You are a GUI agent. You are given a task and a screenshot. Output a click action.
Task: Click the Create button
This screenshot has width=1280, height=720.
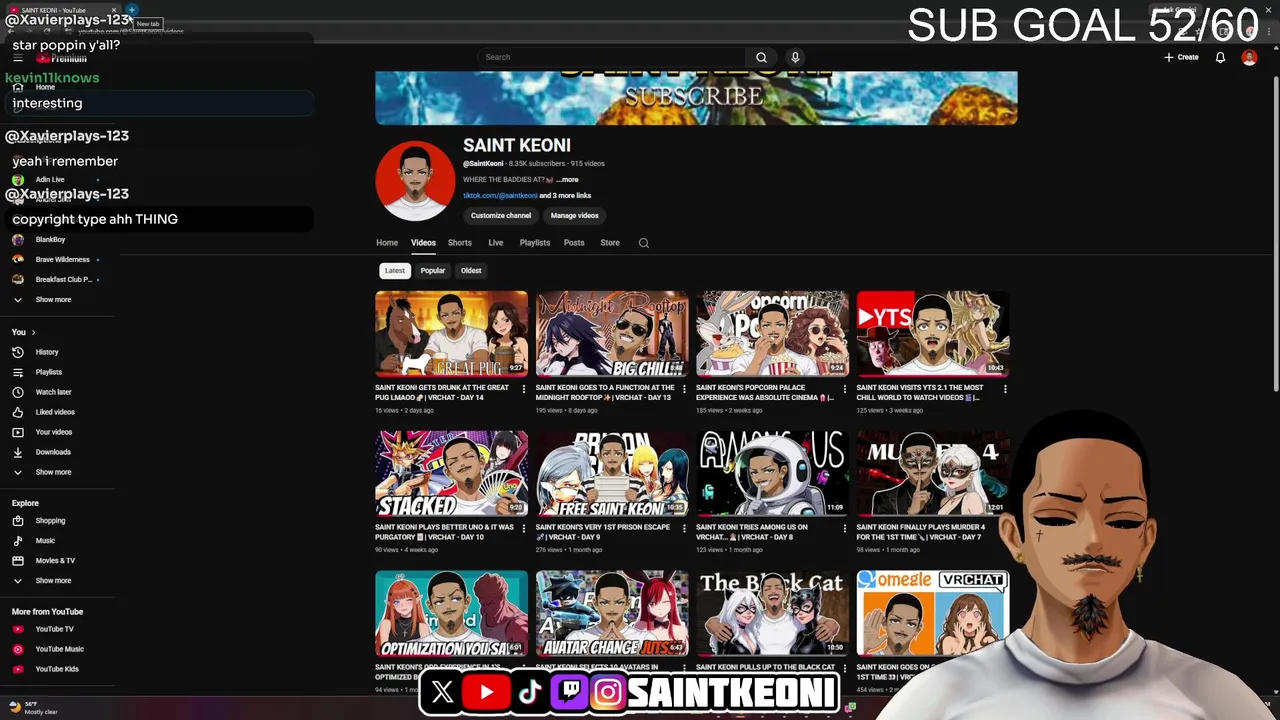[x=1181, y=57]
